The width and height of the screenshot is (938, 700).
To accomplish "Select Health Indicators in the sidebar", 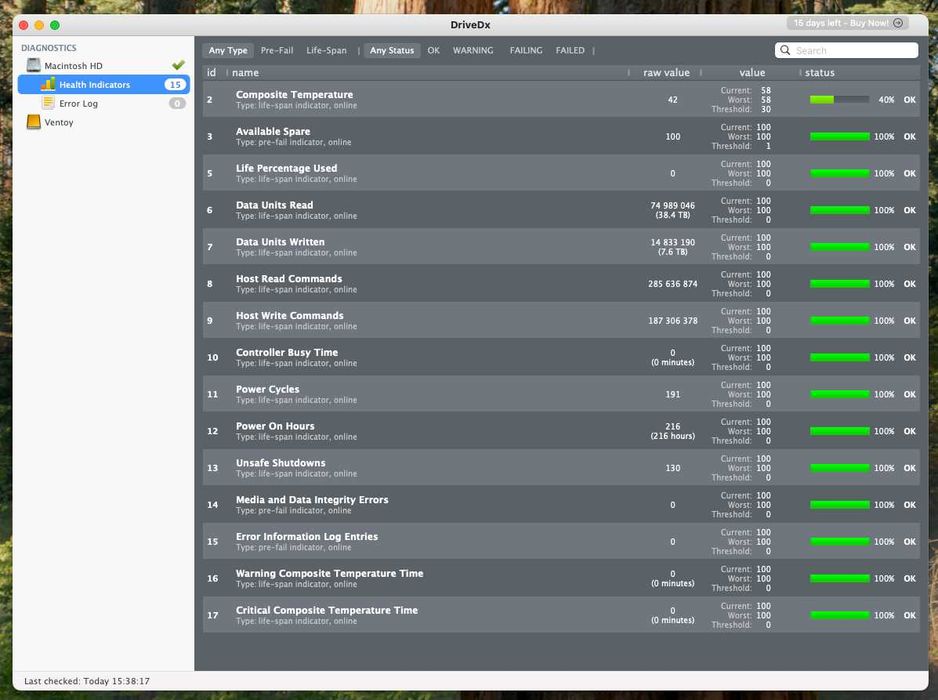I will (x=103, y=84).
